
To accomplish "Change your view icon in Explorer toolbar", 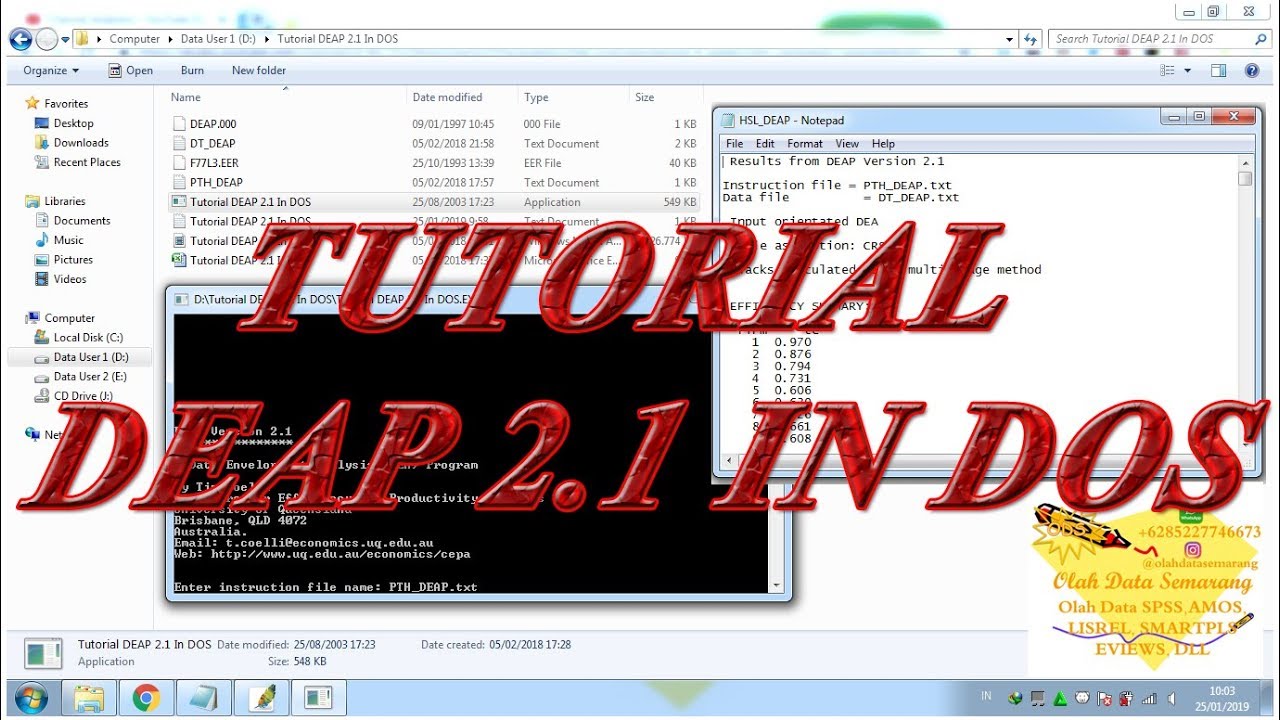I will pyautogui.click(x=1167, y=70).
